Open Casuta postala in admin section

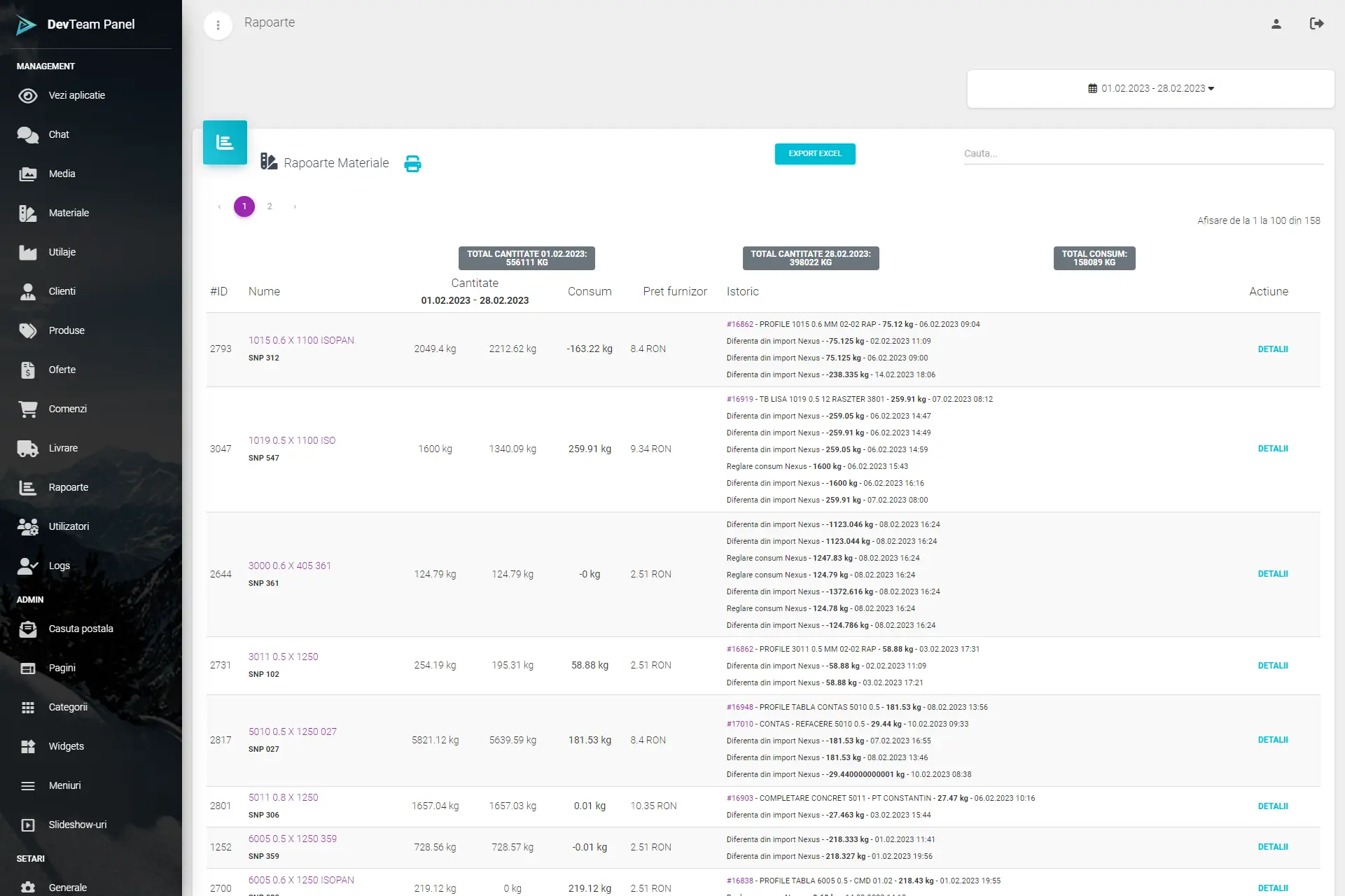(81, 629)
